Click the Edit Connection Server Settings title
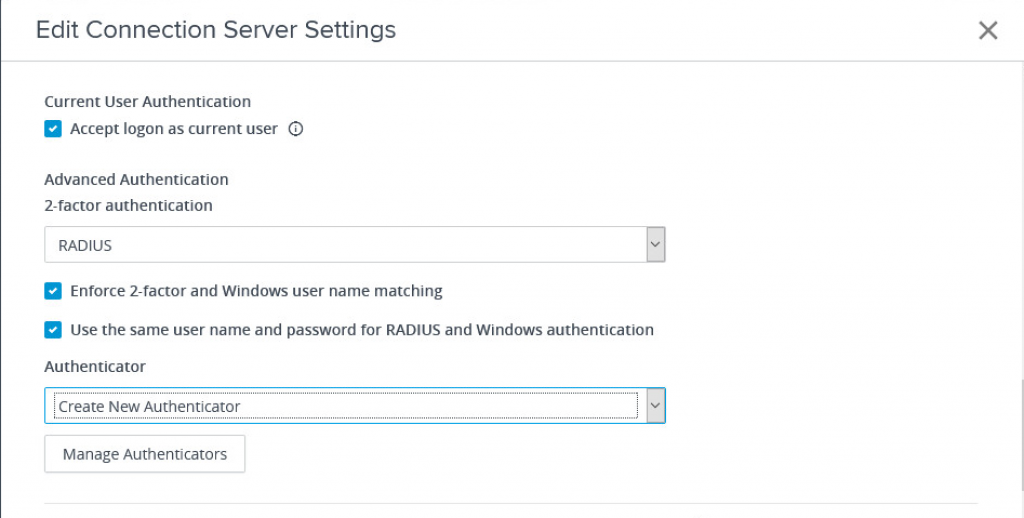Viewport: 1024px width, 518px height. pos(216,30)
